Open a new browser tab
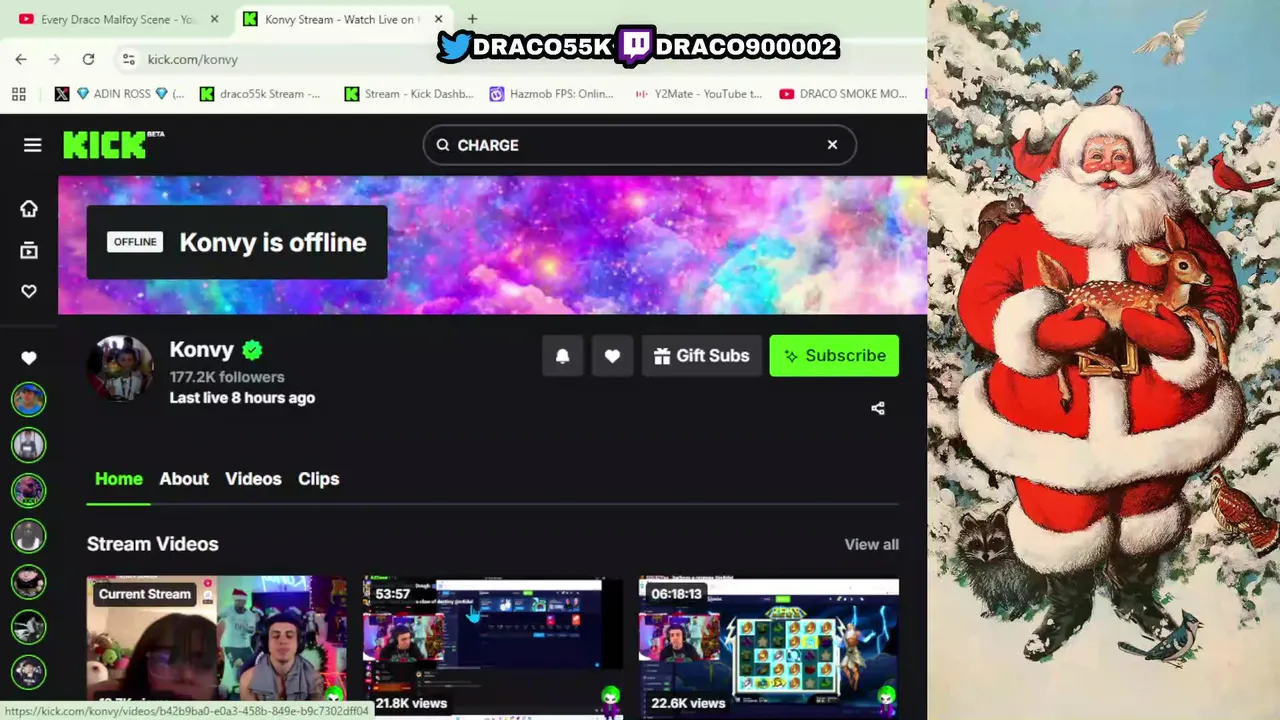The image size is (1280, 720). click(x=472, y=19)
